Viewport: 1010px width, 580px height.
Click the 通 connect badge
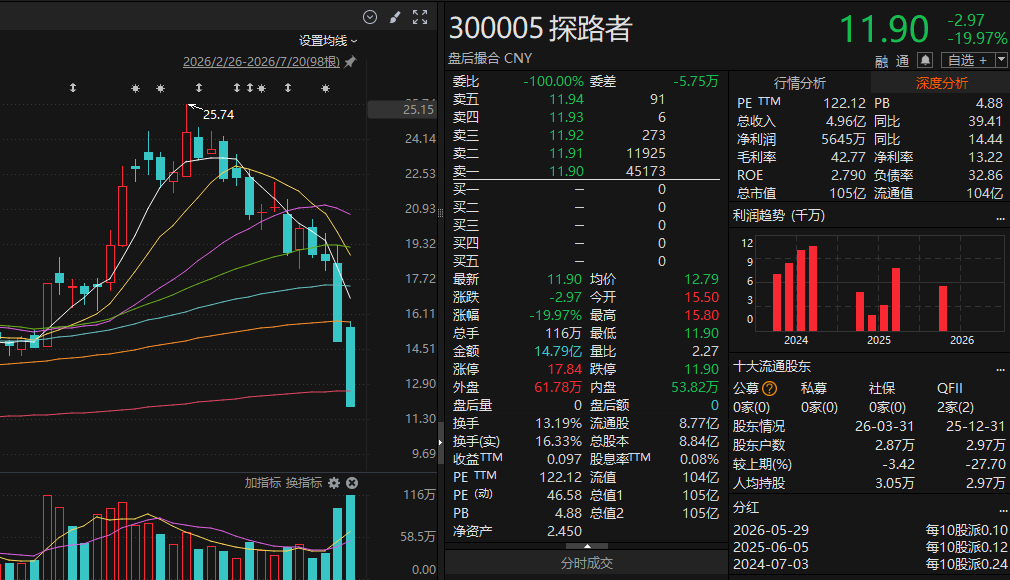click(903, 61)
